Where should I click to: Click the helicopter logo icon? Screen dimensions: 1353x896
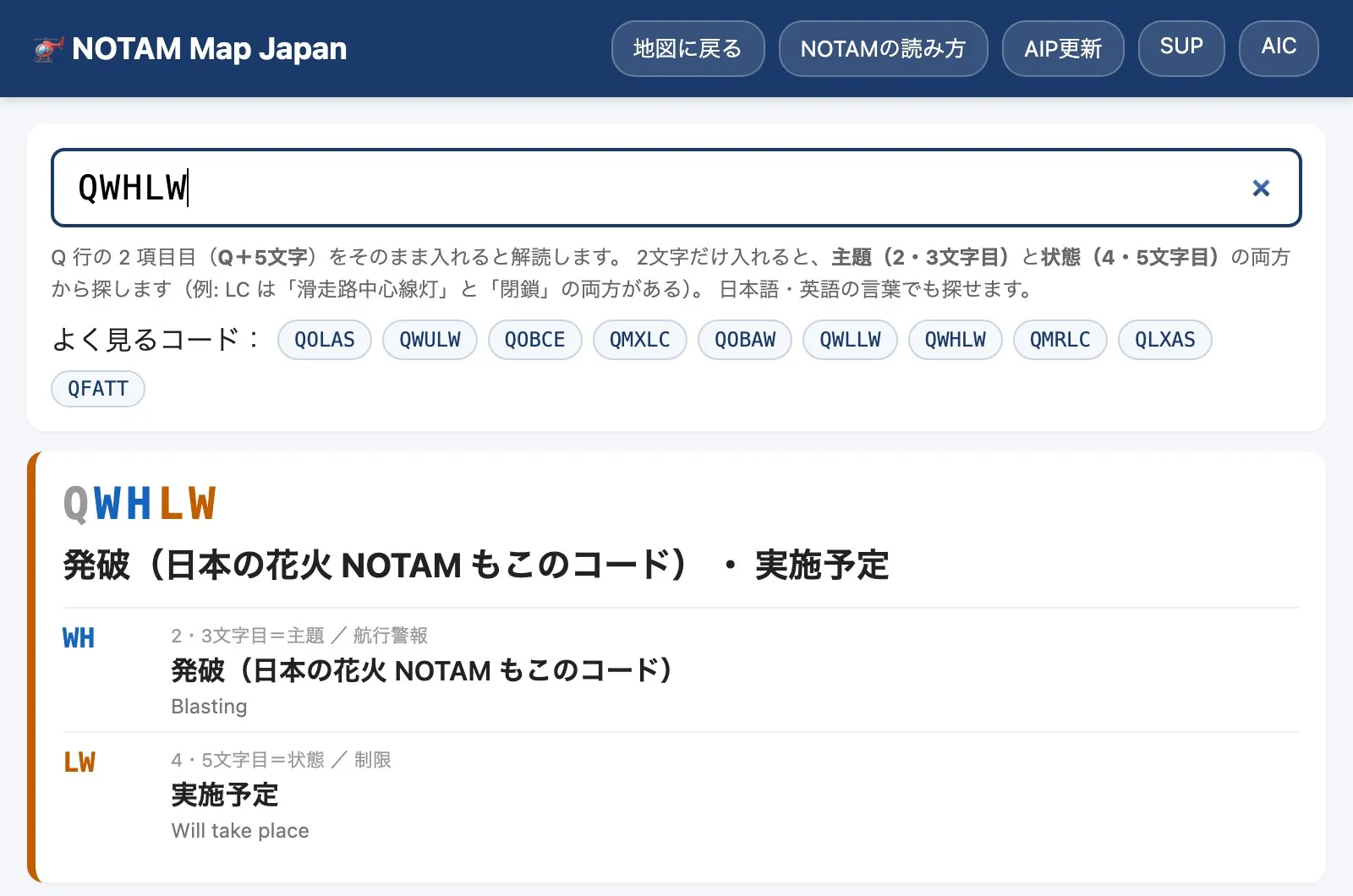pyautogui.click(x=48, y=49)
